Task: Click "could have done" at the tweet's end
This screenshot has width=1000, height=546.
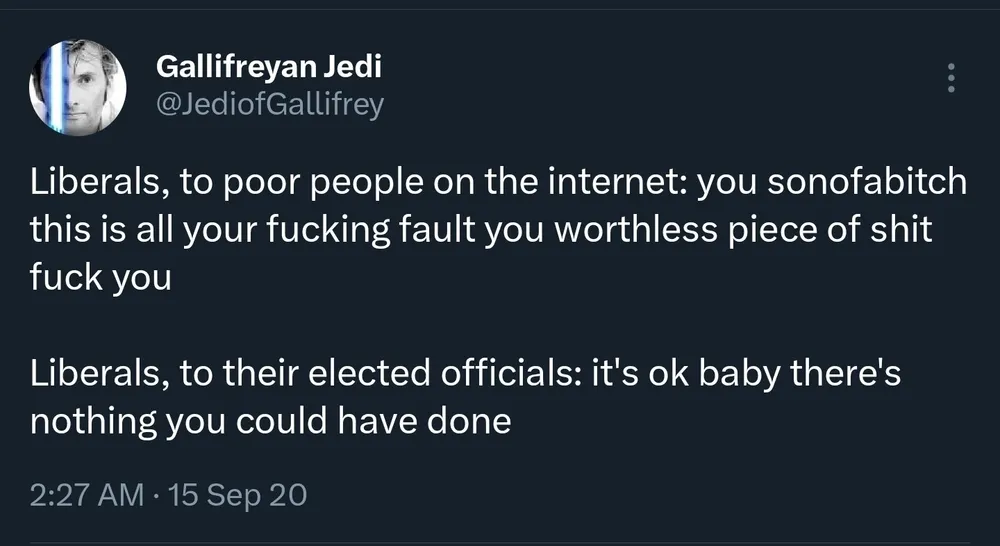Action: click(x=373, y=422)
